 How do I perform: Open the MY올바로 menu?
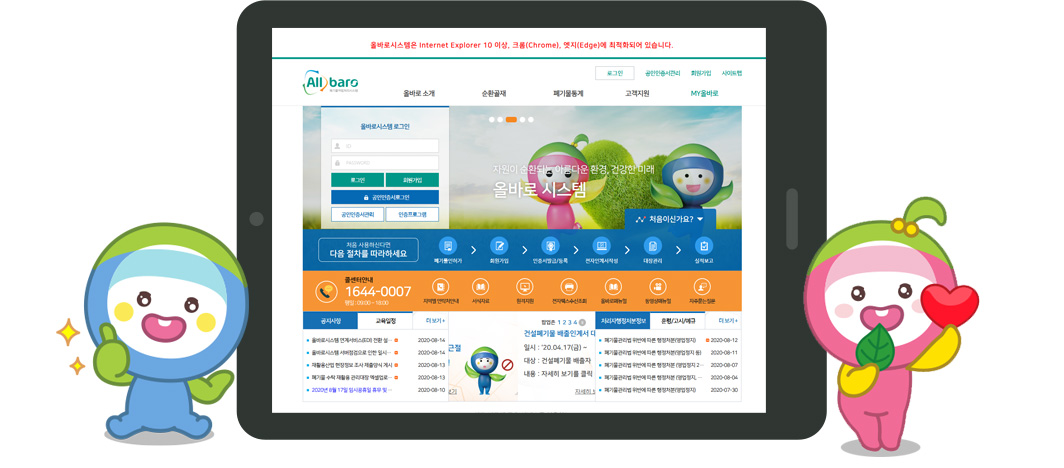(x=704, y=94)
